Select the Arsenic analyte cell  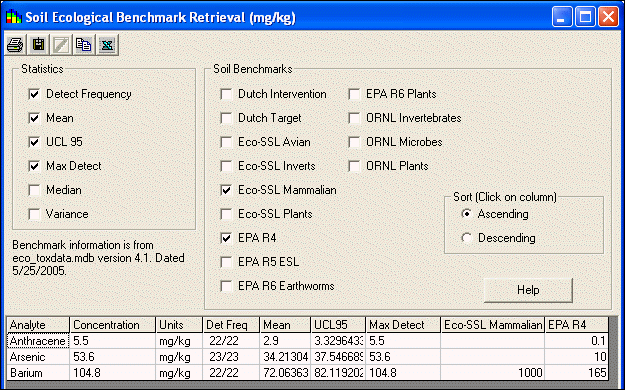pos(38,357)
